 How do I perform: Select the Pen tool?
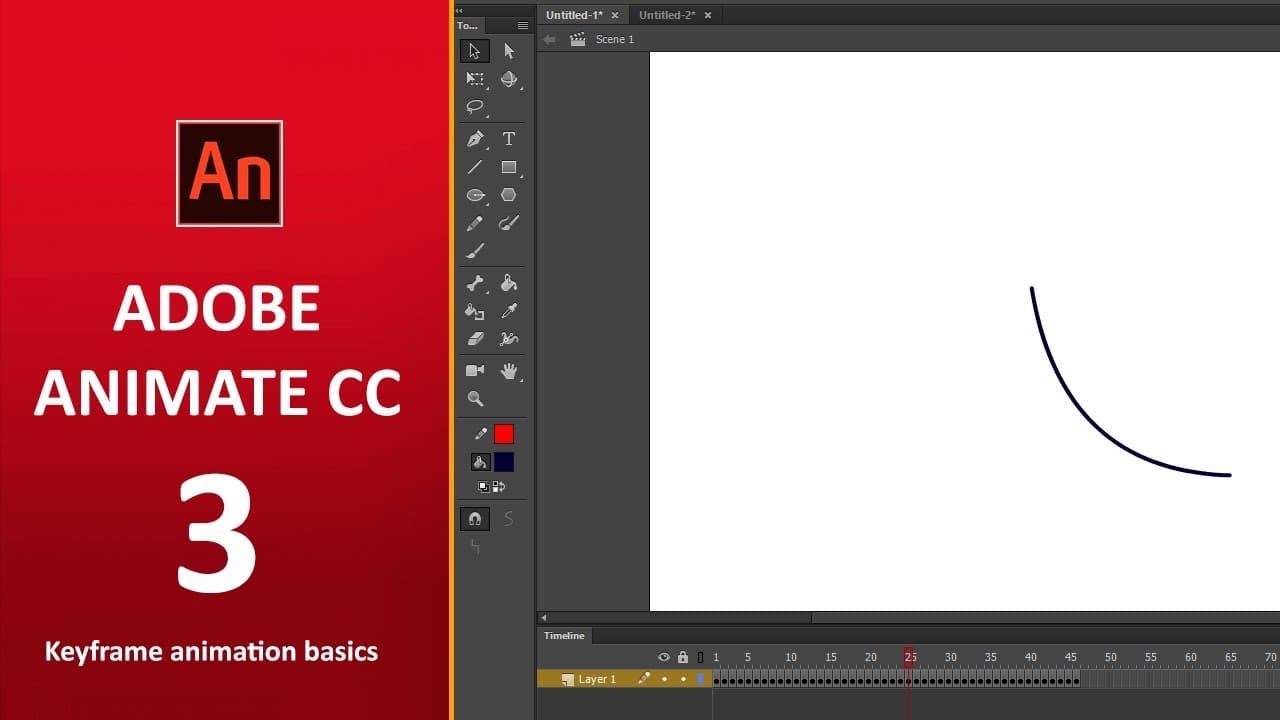point(475,139)
